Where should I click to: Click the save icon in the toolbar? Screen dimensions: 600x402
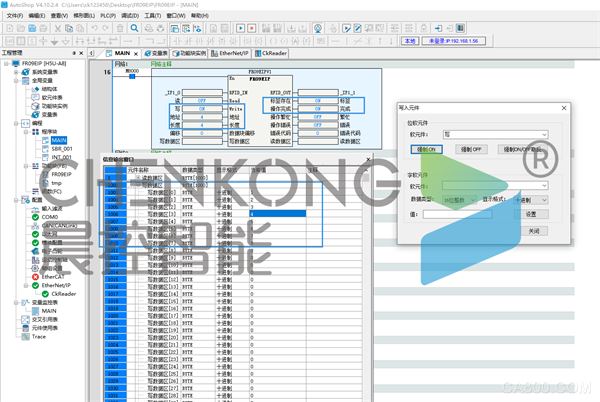32,28
